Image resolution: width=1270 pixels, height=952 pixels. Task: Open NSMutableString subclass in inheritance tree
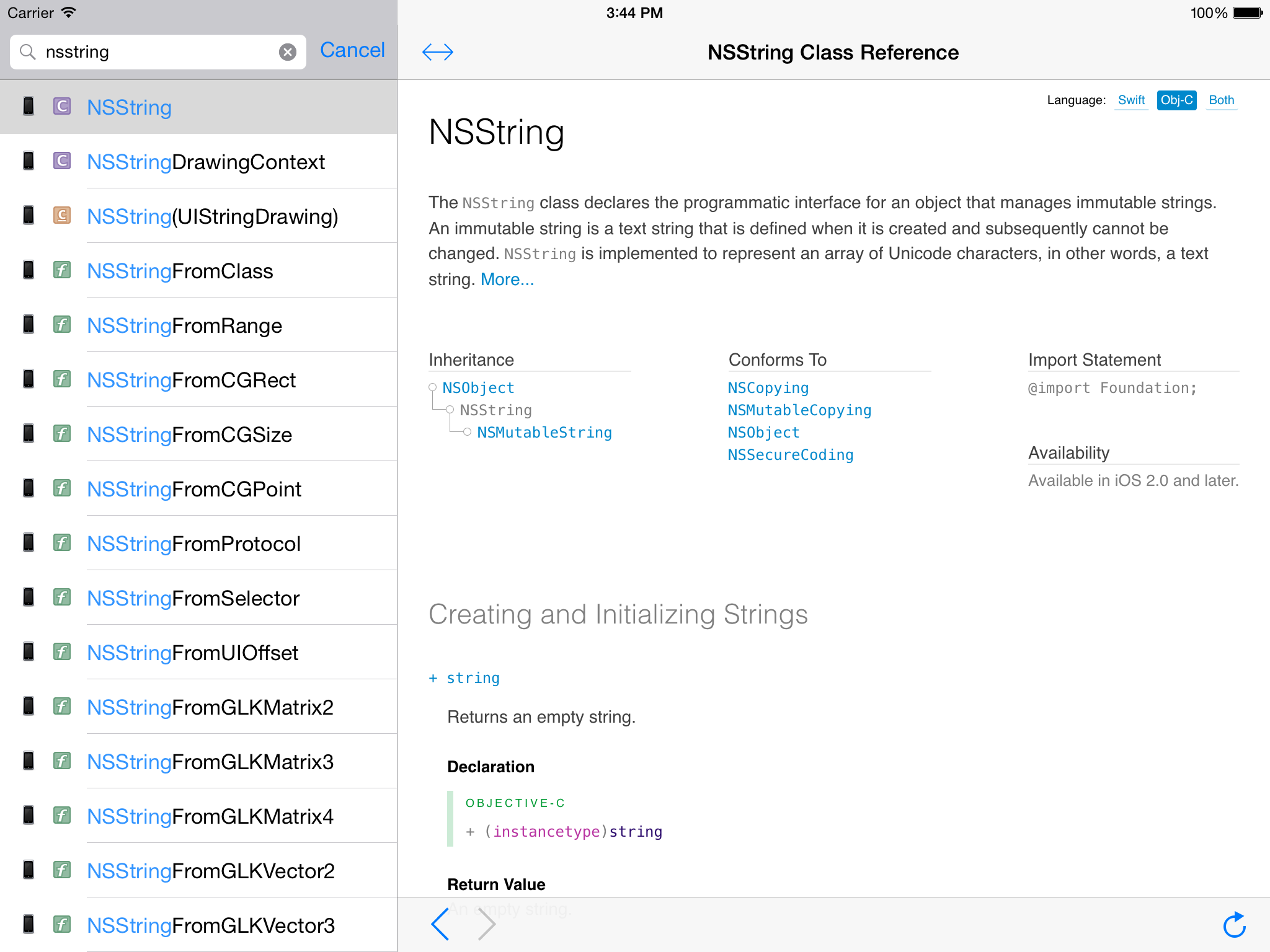click(x=544, y=433)
